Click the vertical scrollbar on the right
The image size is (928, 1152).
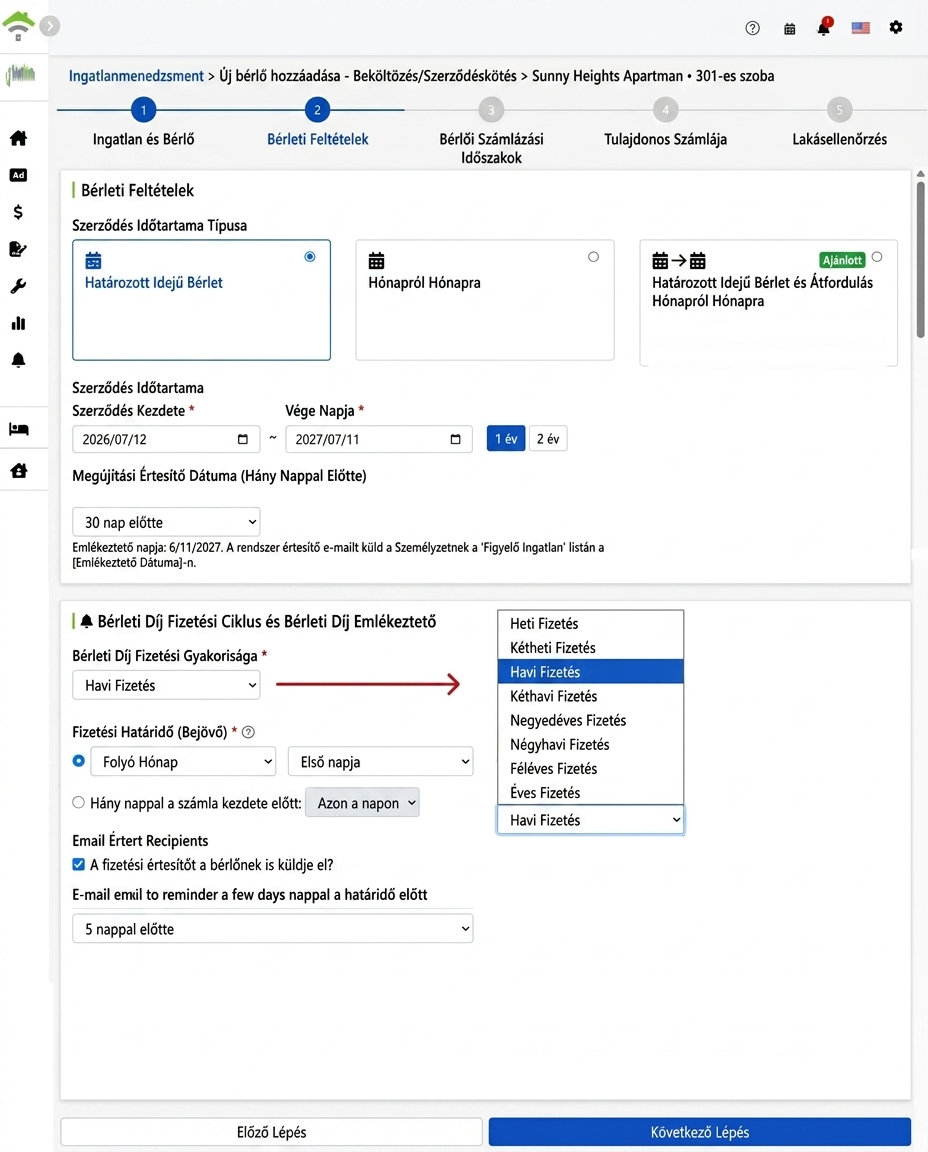[921, 260]
